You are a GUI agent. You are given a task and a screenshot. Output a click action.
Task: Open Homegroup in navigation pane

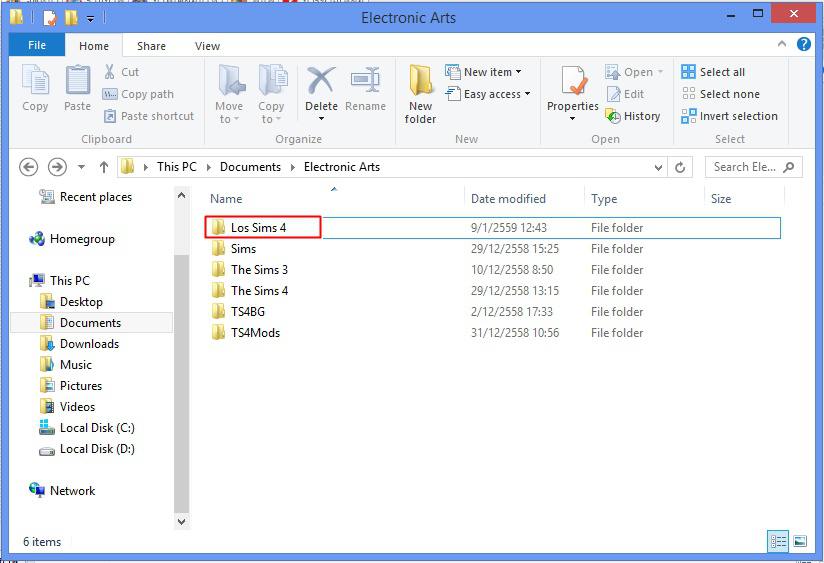click(72, 239)
